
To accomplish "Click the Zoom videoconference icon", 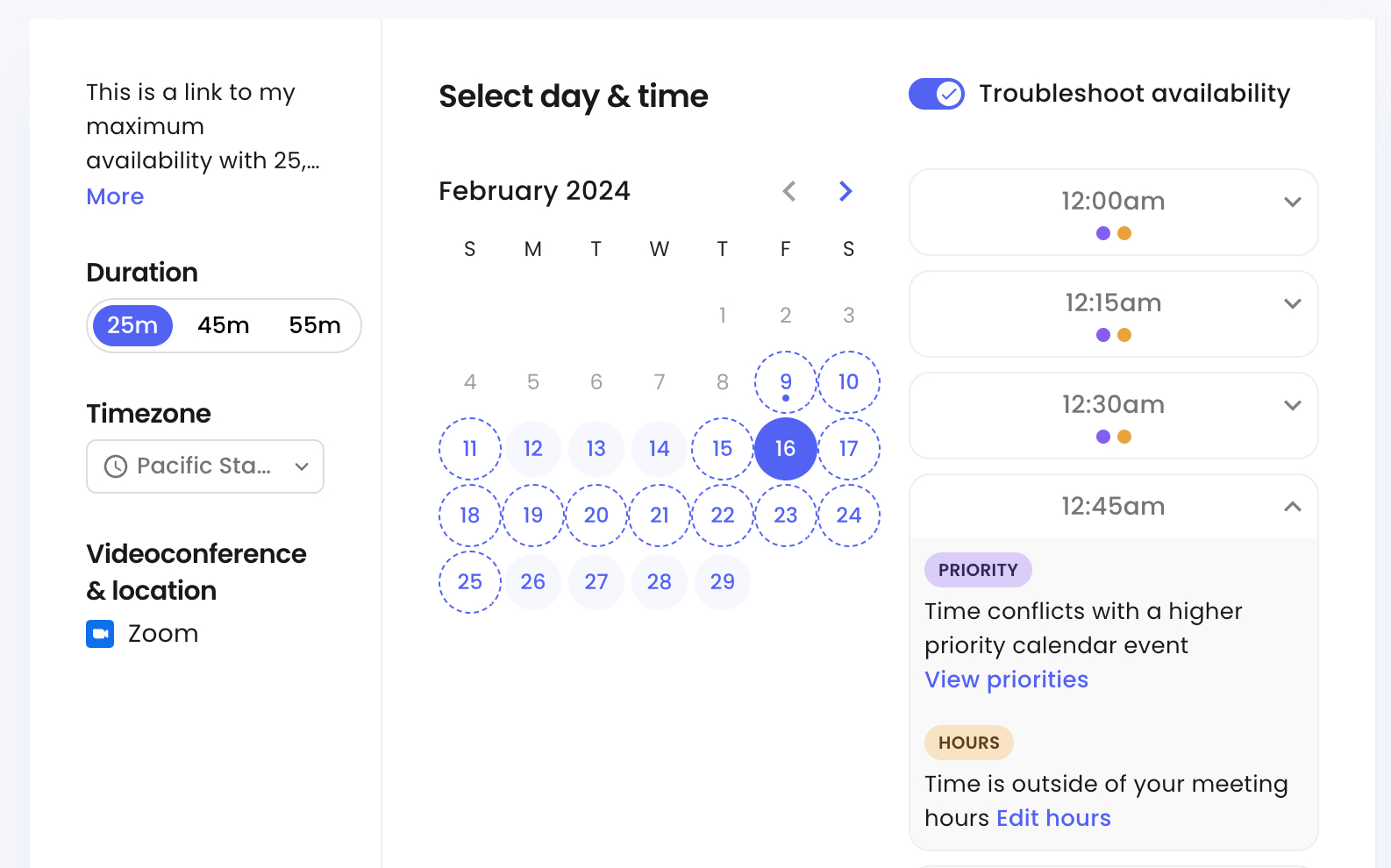I will [x=100, y=633].
